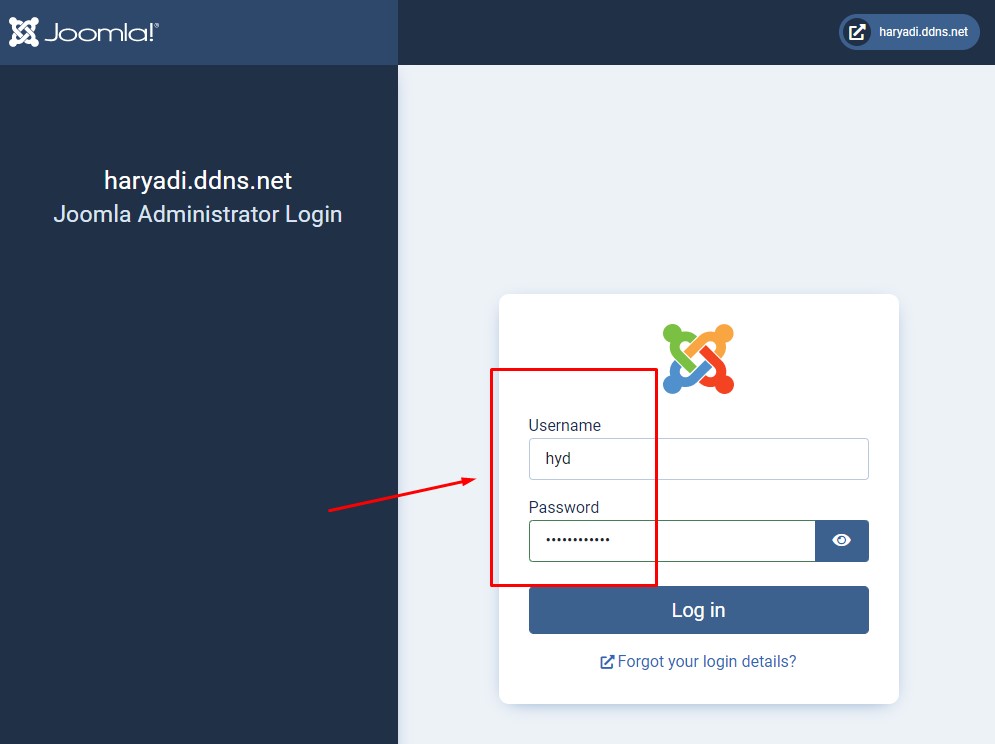Open the haryadi.ddns.net site link top right
The width and height of the screenshot is (995, 744).
coord(922,32)
